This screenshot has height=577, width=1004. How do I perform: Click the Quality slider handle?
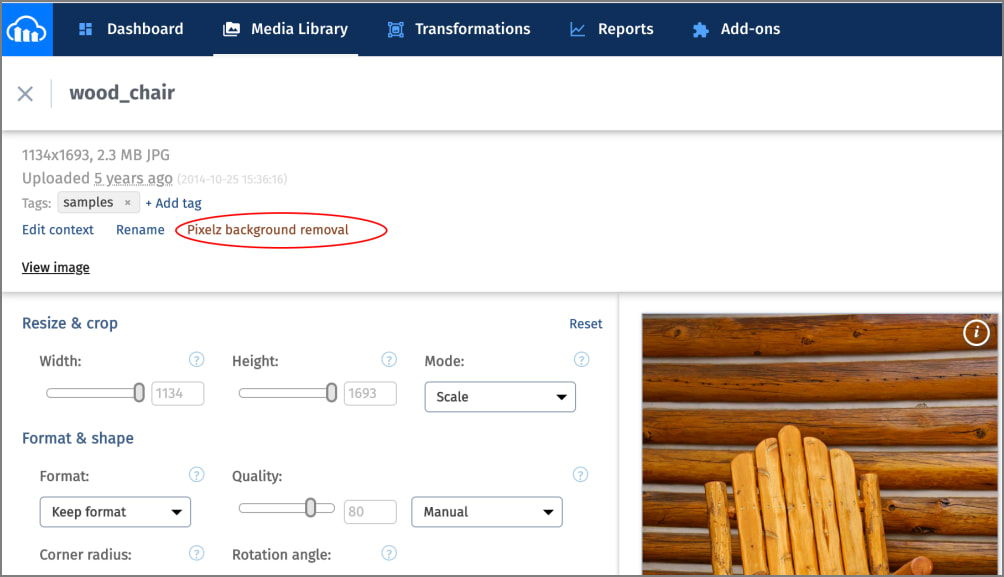point(311,508)
